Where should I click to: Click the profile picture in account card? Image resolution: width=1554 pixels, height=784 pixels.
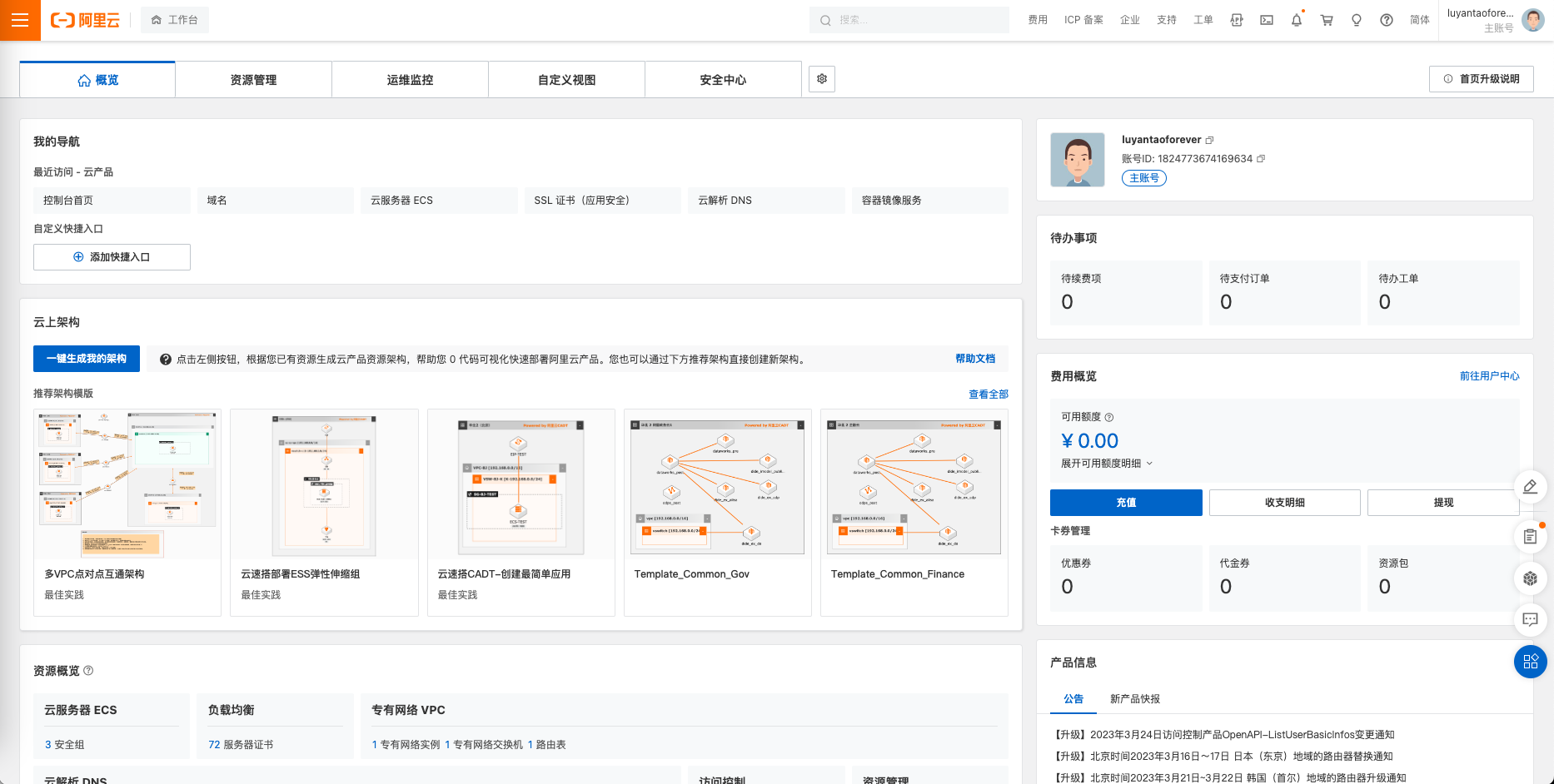point(1078,159)
